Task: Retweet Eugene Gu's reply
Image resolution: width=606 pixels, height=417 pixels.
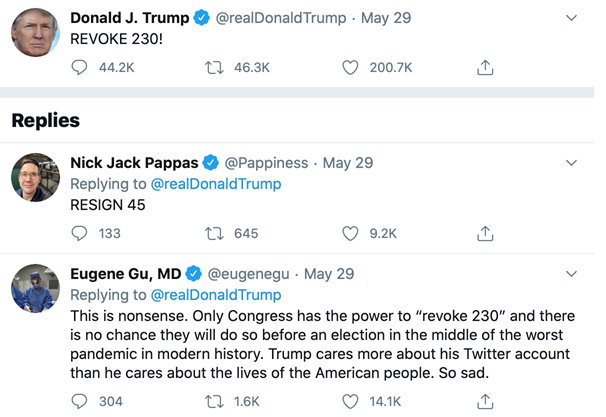Action: tap(213, 401)
